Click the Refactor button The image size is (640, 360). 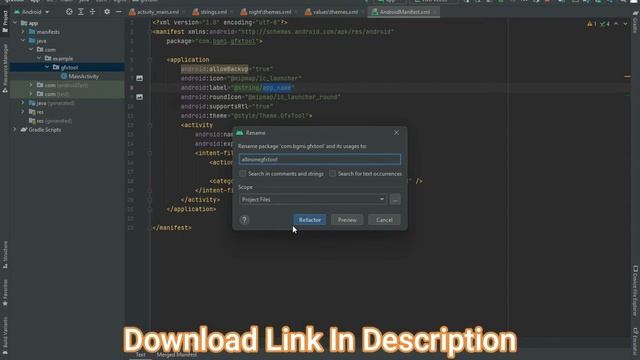[310, 220]
